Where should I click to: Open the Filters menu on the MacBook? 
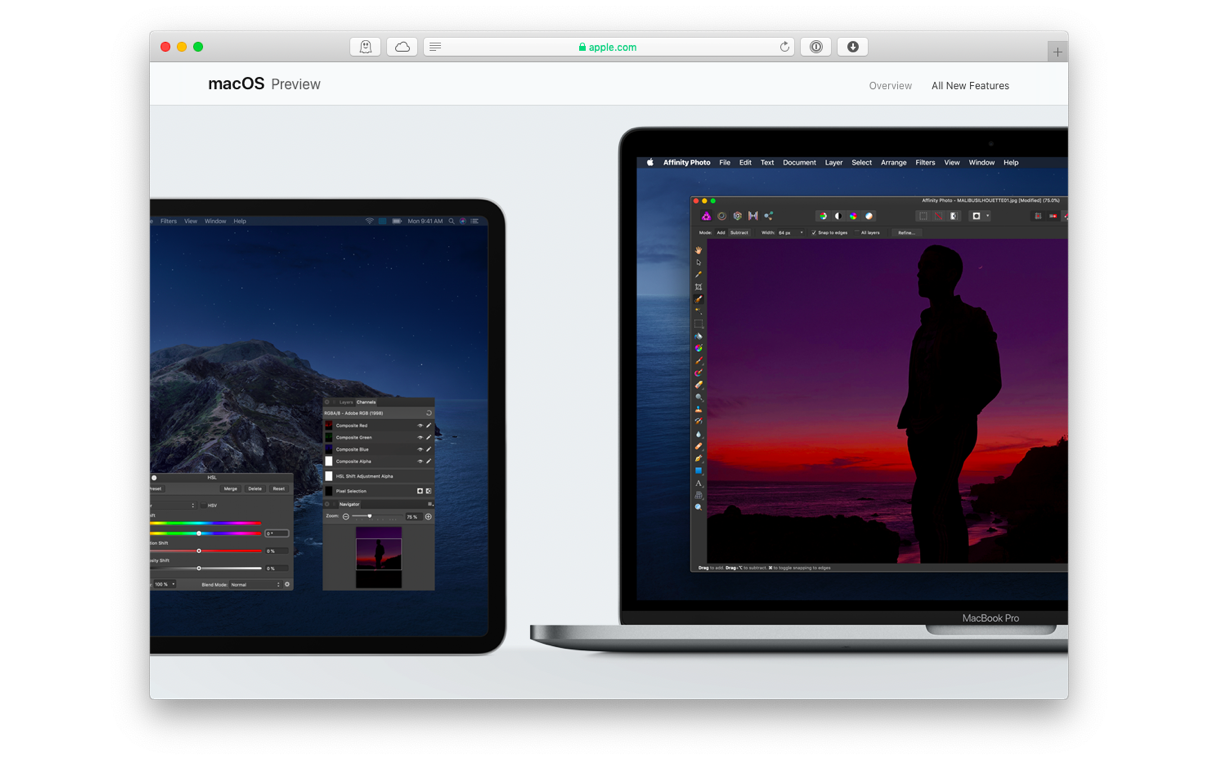click(925, 162)
